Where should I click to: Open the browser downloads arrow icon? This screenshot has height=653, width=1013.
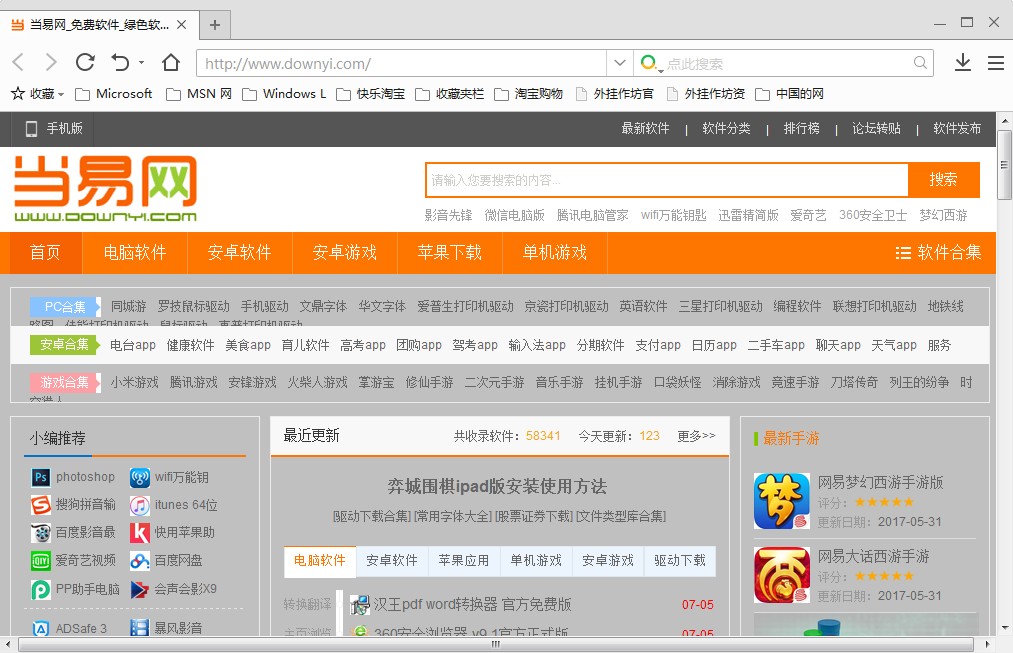962,62
